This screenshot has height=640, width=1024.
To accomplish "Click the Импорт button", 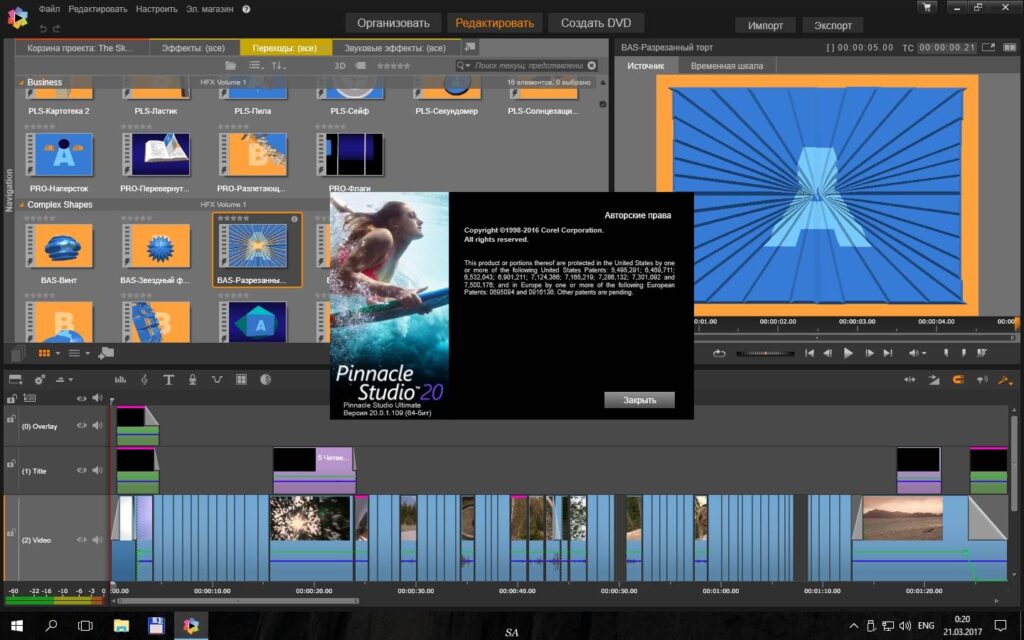I will (765, 25).
